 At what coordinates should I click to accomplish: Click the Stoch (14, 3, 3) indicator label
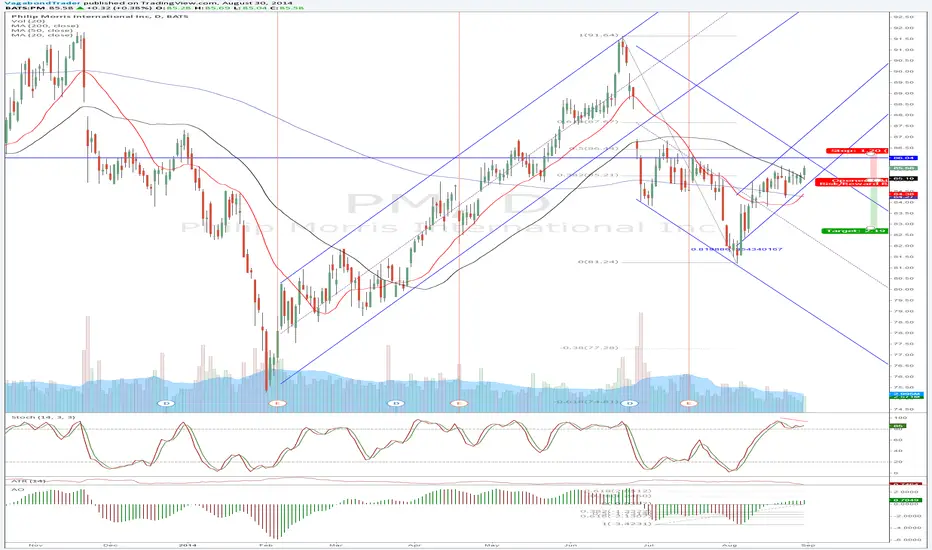(x=43, y=417)
